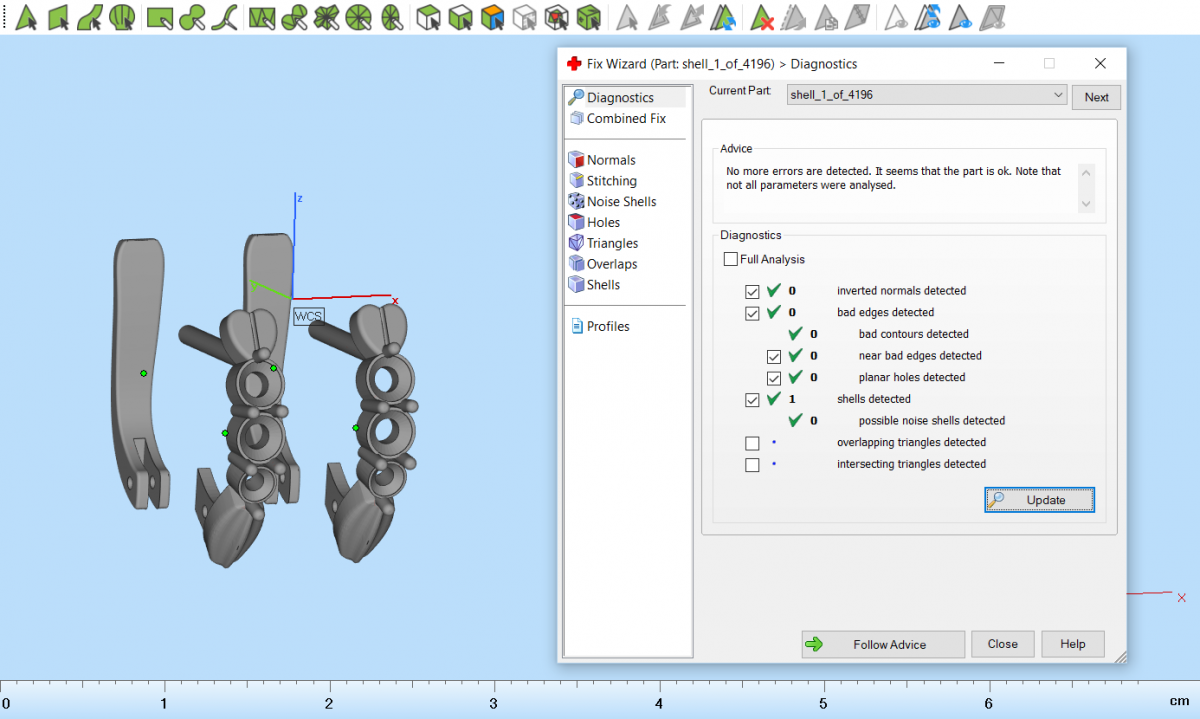This screenshot has width=1200, height=719.
Task: Check the overlapping triangles detected box
Action: pos(752,443)
